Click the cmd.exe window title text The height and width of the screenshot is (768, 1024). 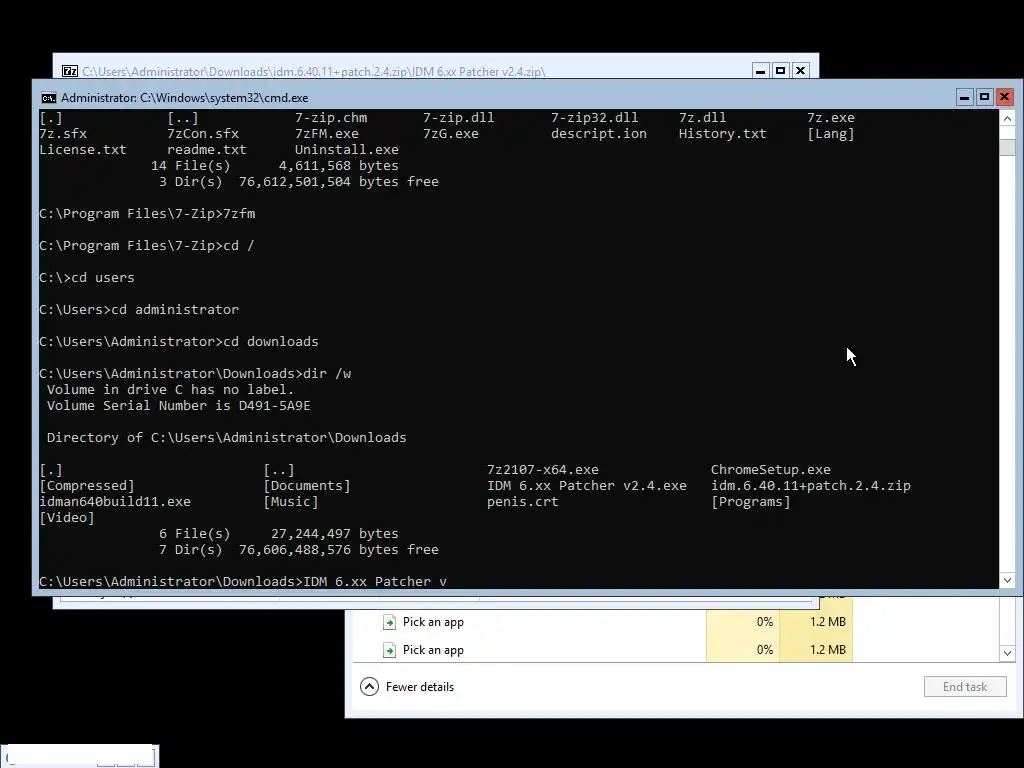(x=185, y=98)
